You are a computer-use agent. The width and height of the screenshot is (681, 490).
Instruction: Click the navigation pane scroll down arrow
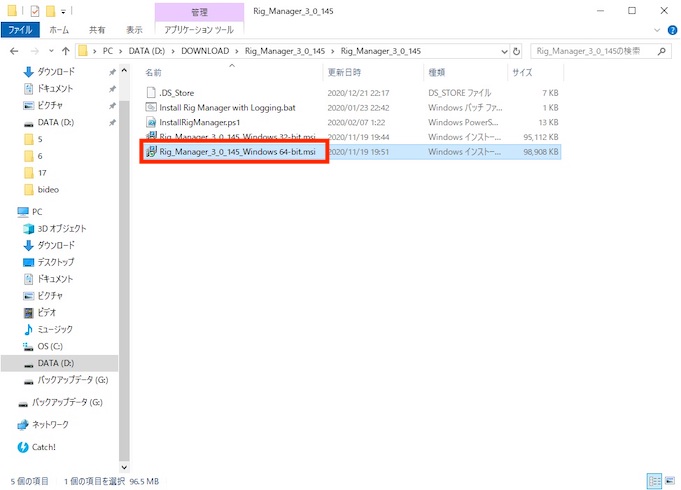[124, 467]
